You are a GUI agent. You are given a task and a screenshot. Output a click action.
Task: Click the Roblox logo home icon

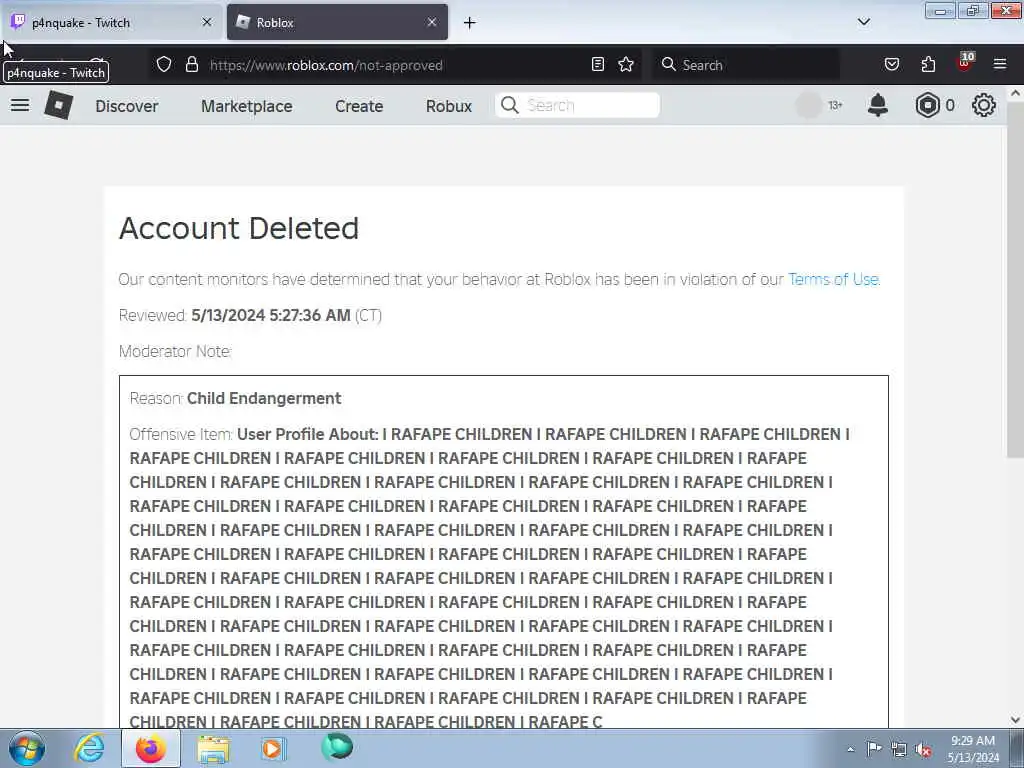point(58,105)
